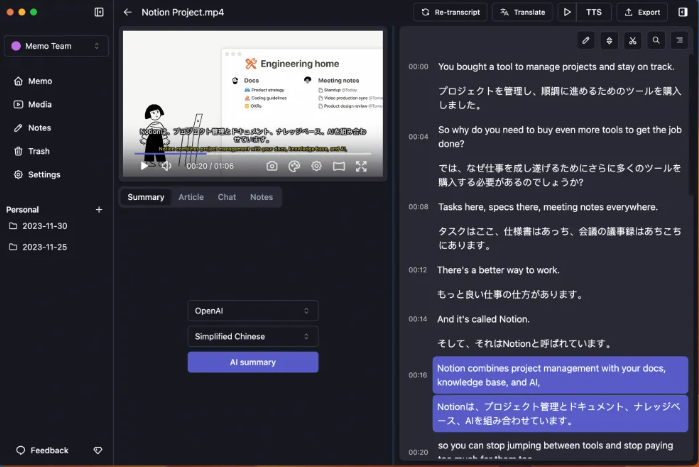Jump to the 00:00 timestamp

pyautogui.click(x=418, y=67)
